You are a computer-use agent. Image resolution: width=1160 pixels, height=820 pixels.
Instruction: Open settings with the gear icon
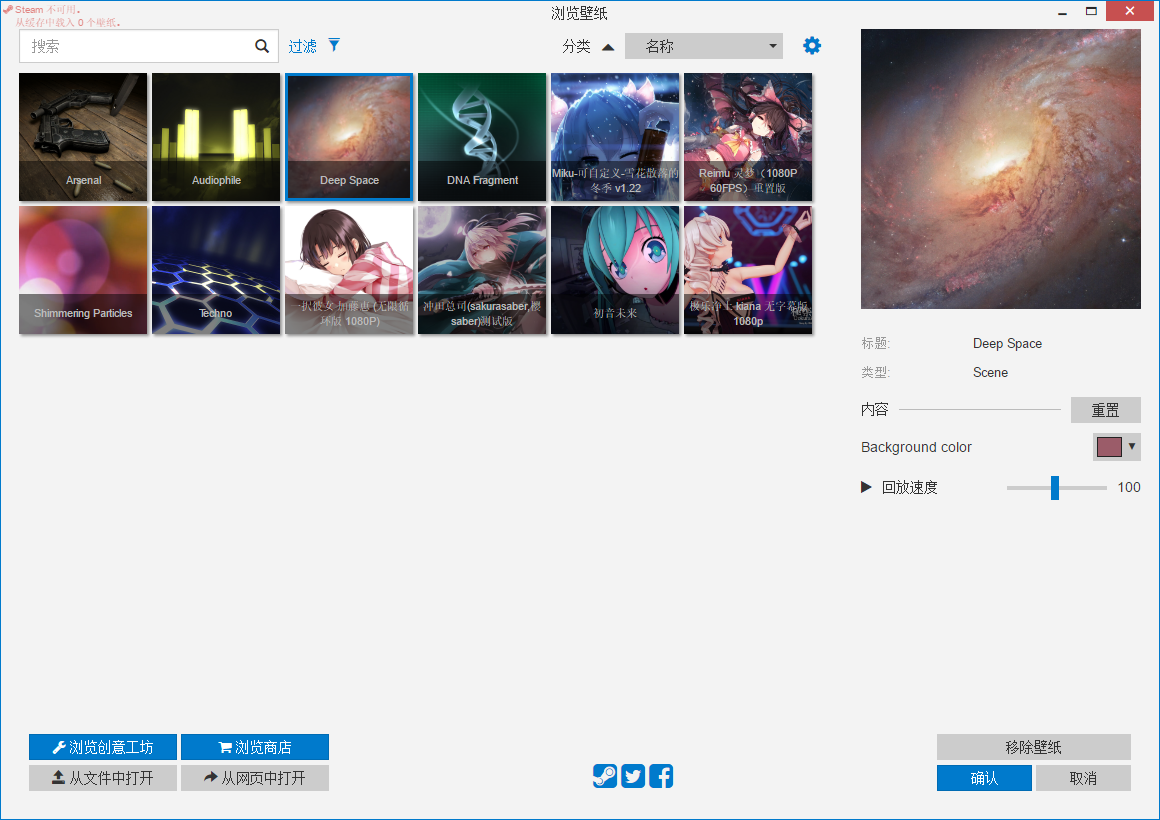(812, 46)
